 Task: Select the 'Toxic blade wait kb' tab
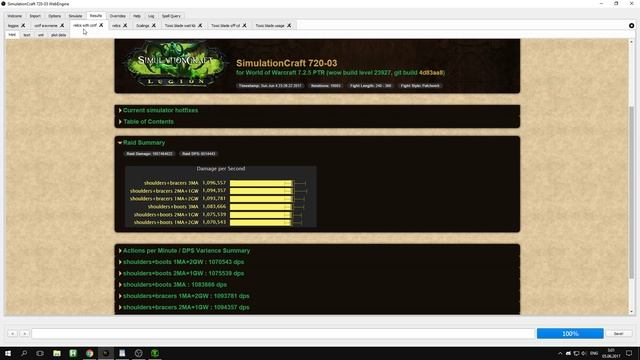tap(180, 25)
